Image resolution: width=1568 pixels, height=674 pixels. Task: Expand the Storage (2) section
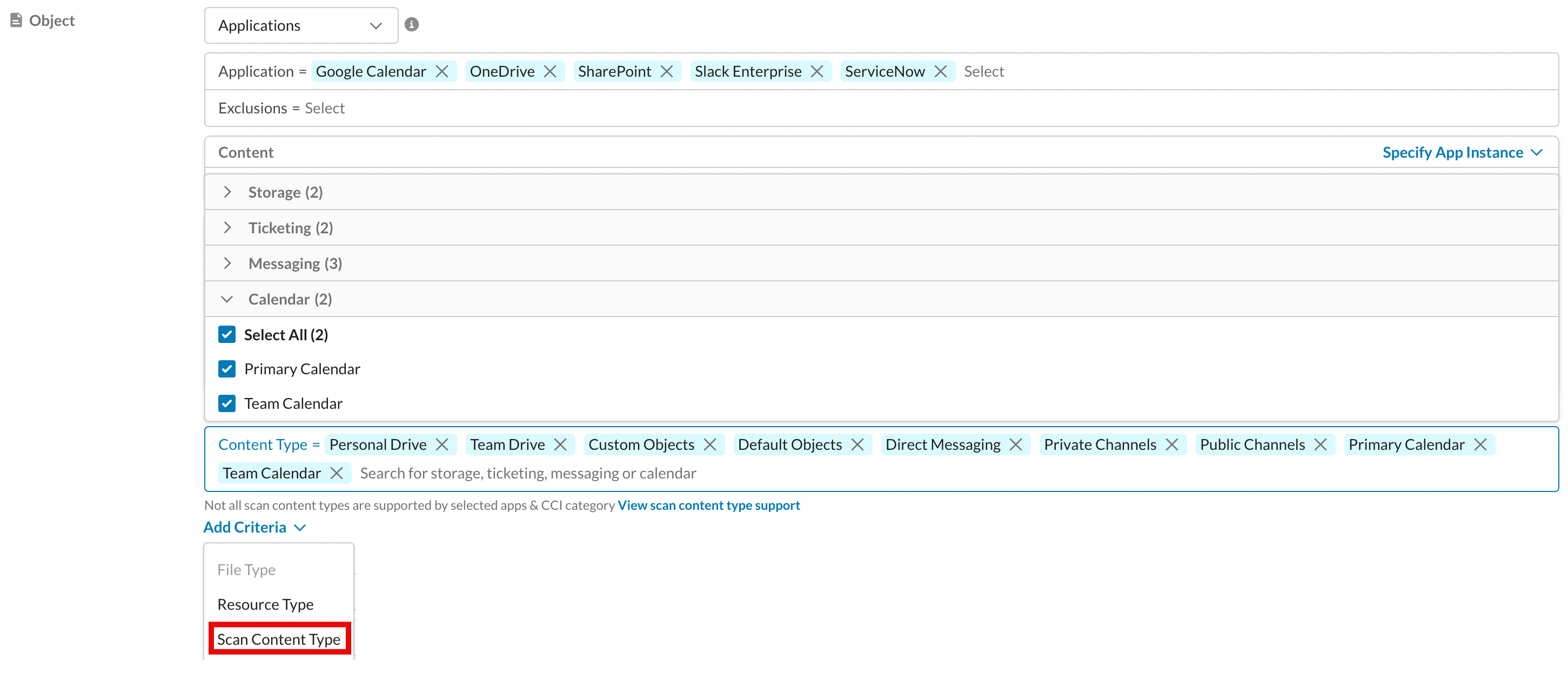pyautogui.click(x=881, y=192)
